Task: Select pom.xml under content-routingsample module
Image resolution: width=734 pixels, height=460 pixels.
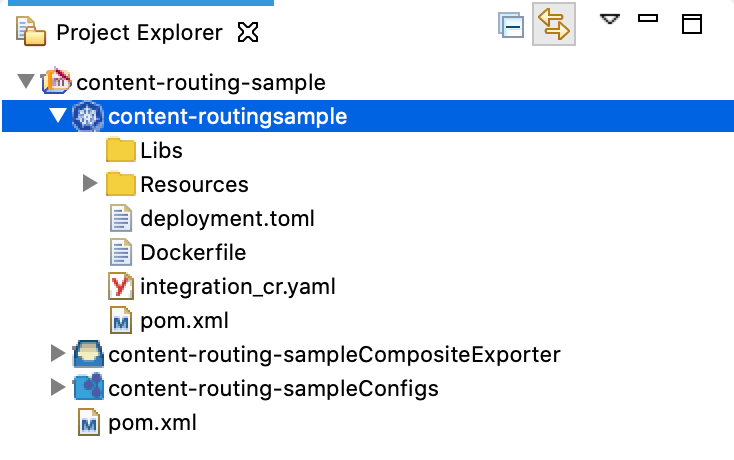Action: (184, 321)
